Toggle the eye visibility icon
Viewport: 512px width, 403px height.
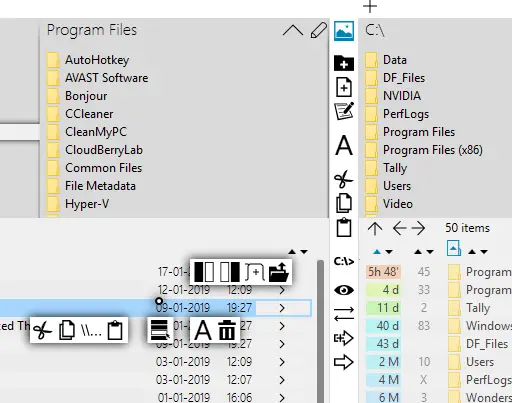[344, 290]
